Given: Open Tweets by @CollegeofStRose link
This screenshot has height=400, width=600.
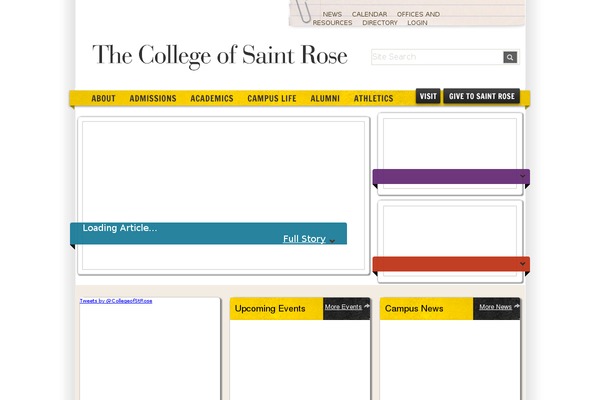Looking at the screenshot, I should (x=116, y=301).
